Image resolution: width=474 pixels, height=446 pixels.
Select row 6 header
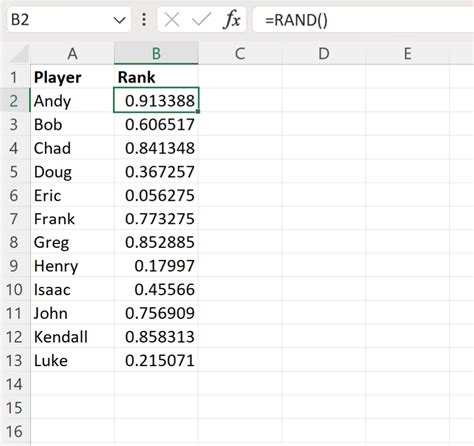pos(15,195)
